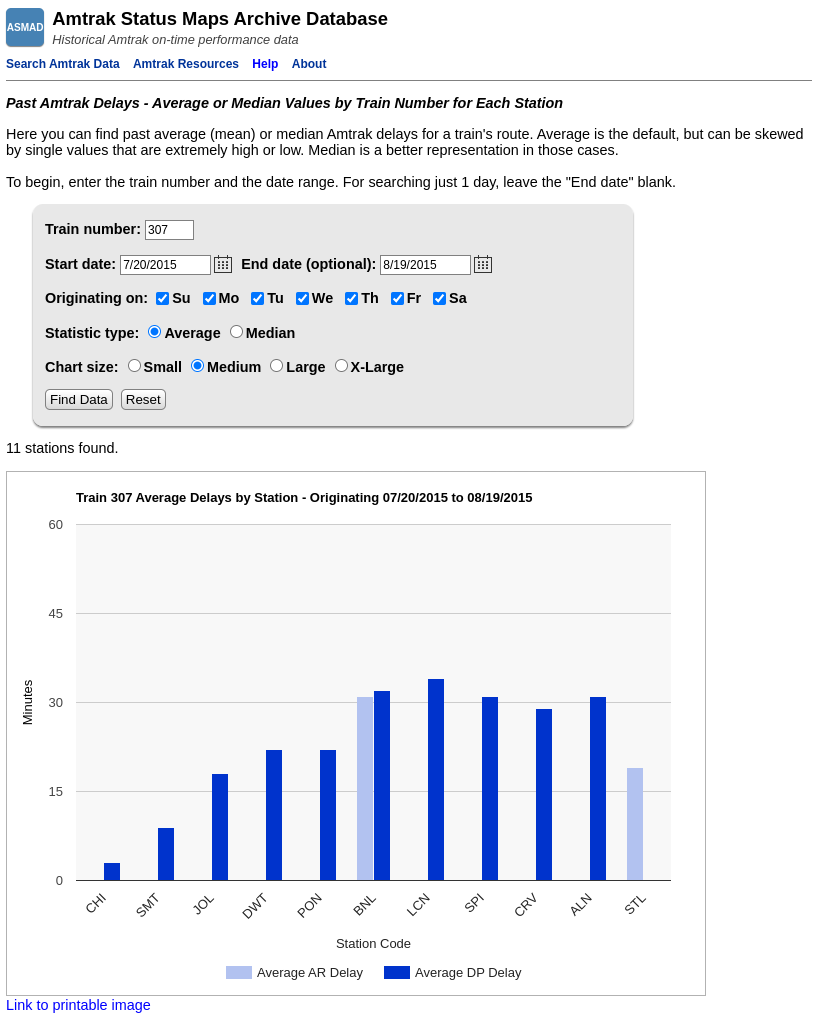The height and width of the screenshot is (1025, 819).
Task: Uncheck the Fr originating day checkbox
Action: tap(397, 299)
